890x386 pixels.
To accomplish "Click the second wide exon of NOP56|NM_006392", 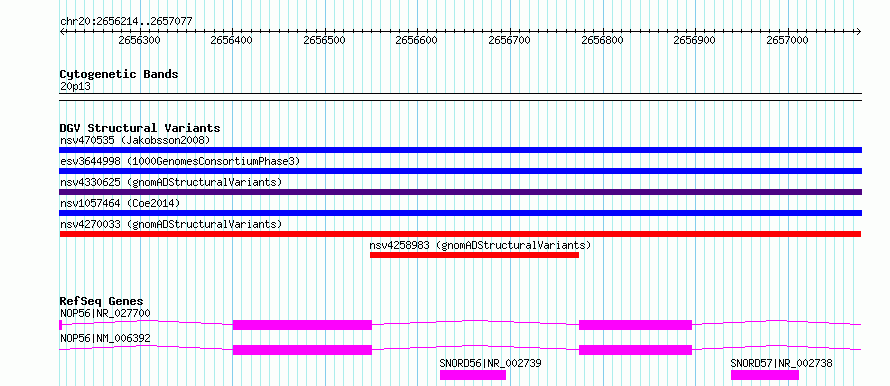I will coord(635,350).
